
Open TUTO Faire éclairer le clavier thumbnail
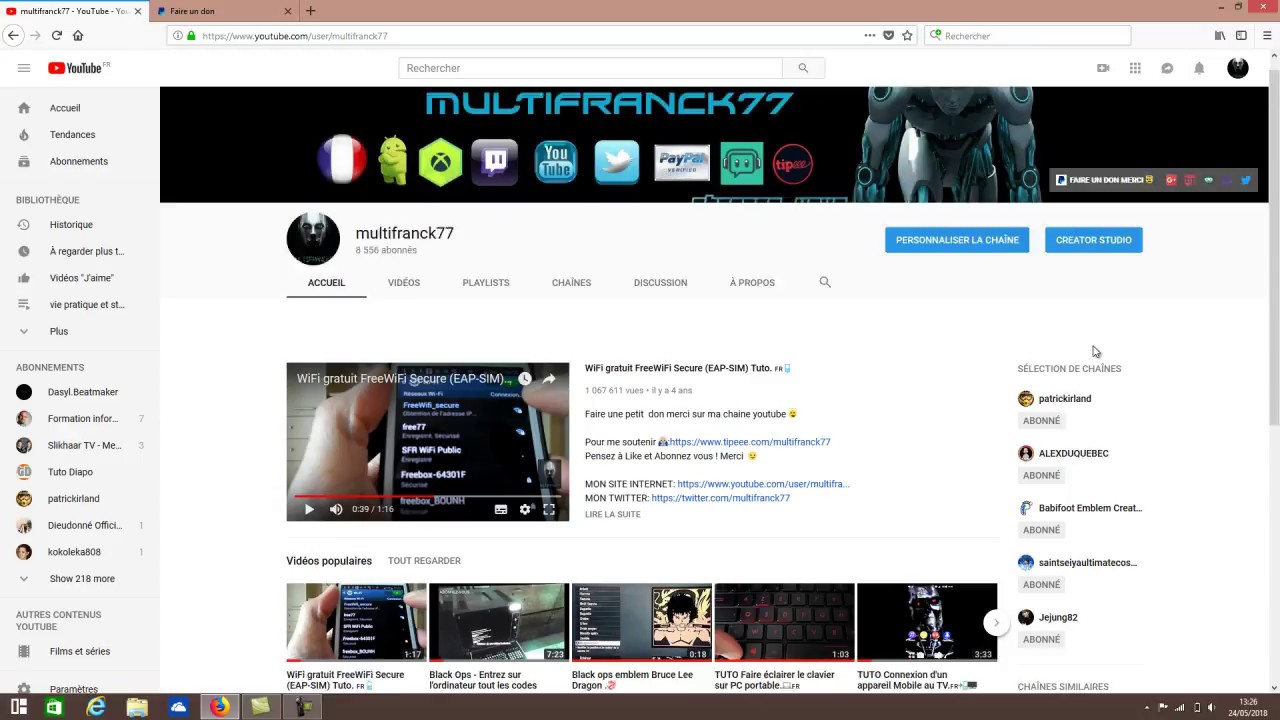pyautogui.click(x=785, y=622)
